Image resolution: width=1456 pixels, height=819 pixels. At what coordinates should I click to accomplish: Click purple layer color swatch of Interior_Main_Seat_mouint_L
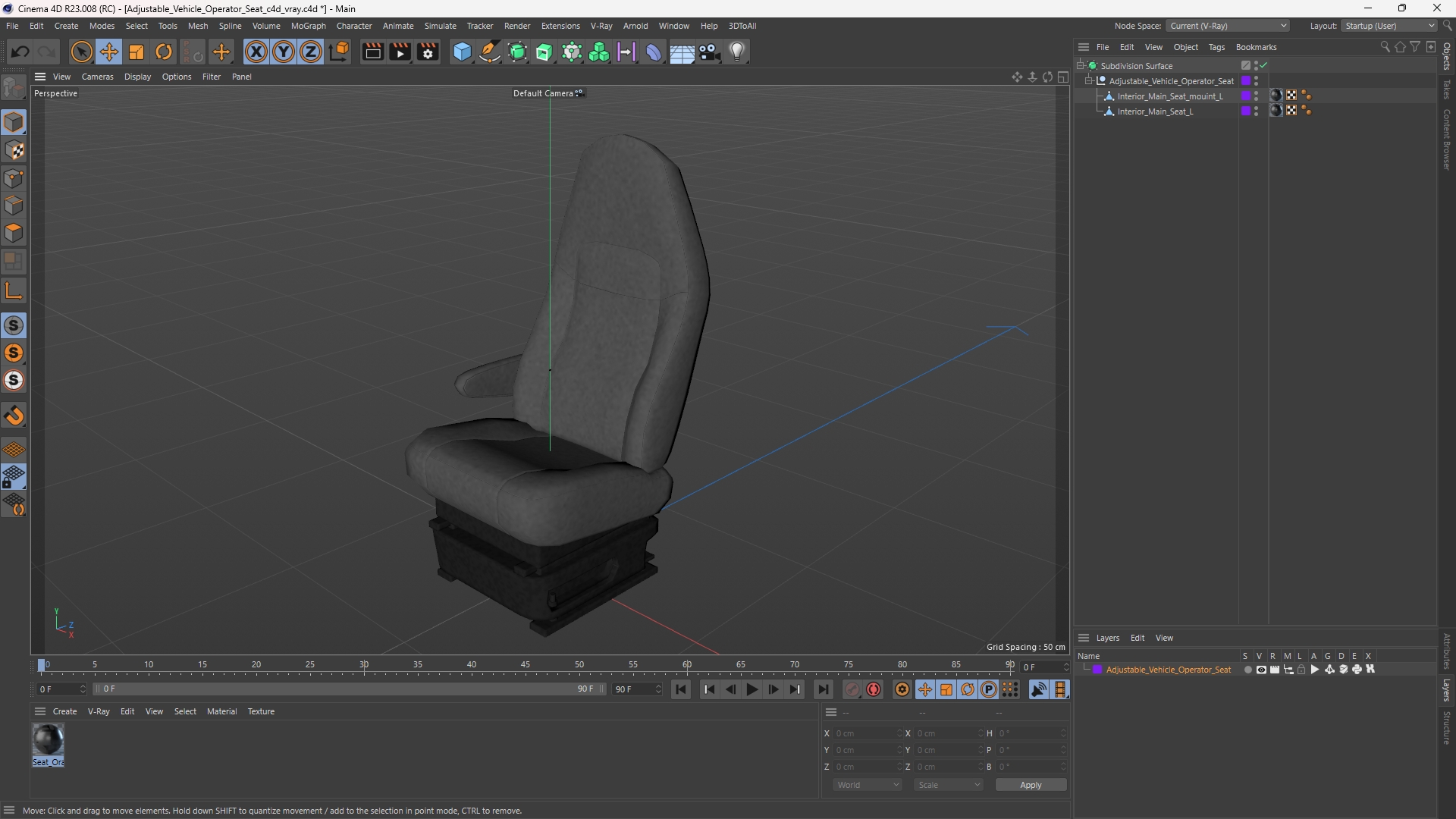1245,96
